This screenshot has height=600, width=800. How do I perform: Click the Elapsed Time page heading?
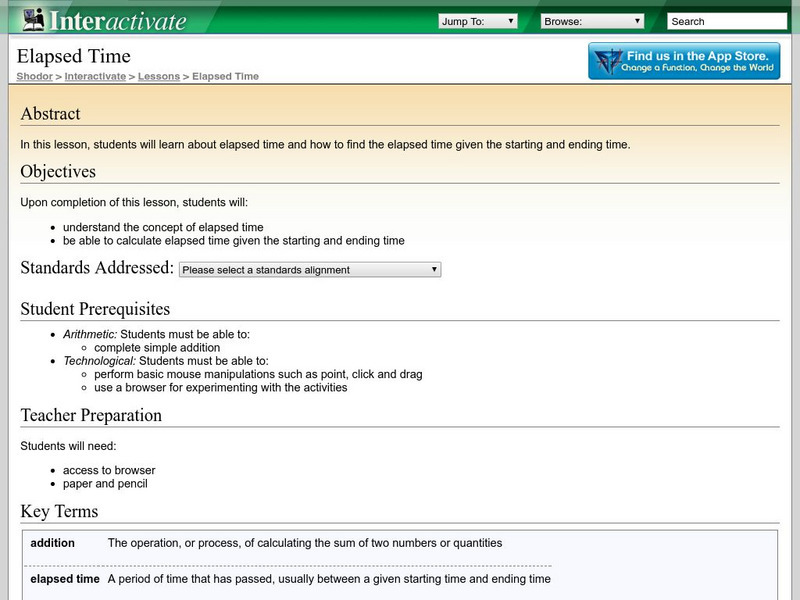tap(73, 56)
